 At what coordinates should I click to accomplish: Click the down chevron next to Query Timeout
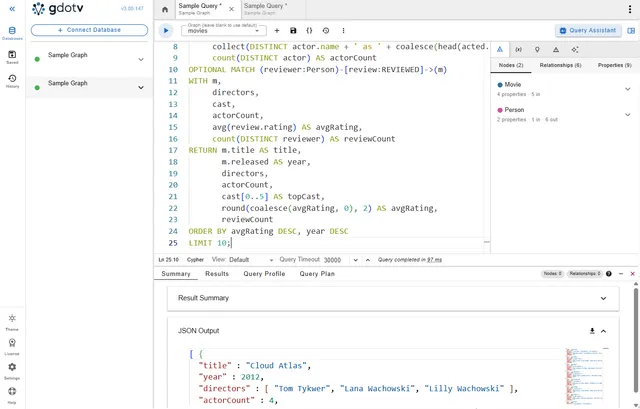point(356,260)
